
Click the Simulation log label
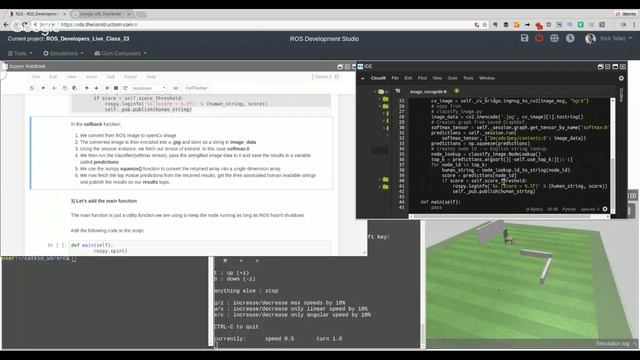[612, 344]
